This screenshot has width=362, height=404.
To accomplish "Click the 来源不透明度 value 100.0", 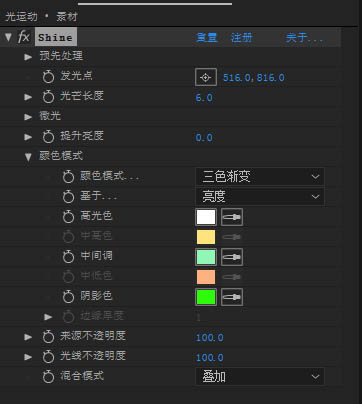I will pyautogui.click(x=210, y=338).
